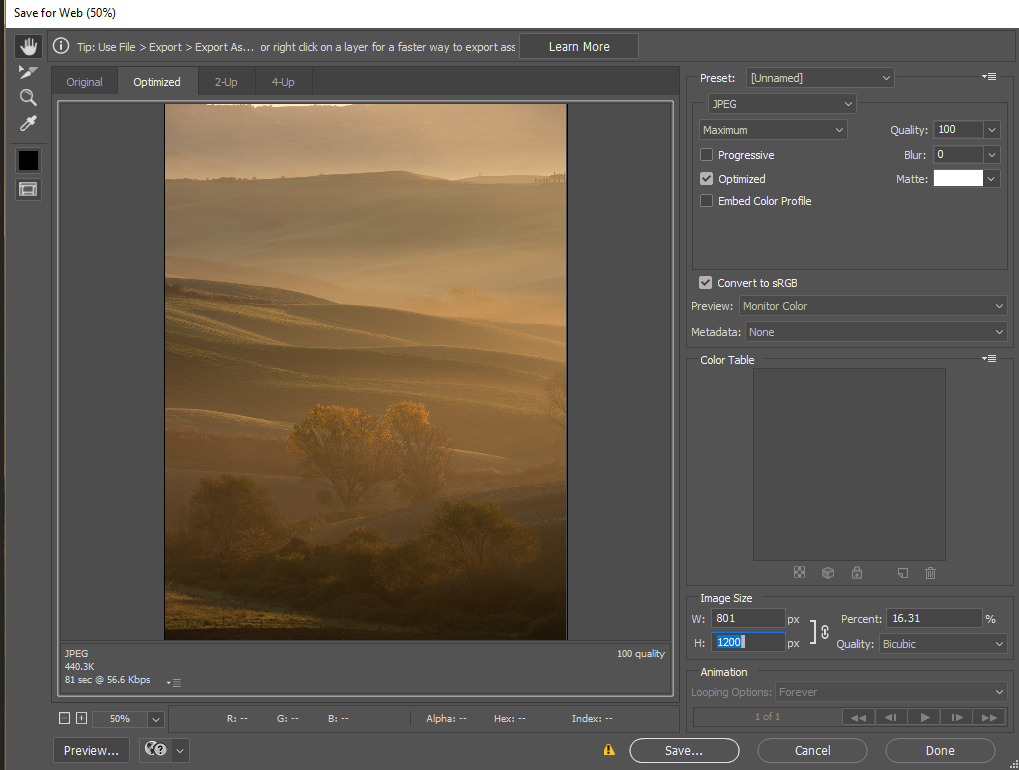Click the Width input field

(x=747, y=619)
